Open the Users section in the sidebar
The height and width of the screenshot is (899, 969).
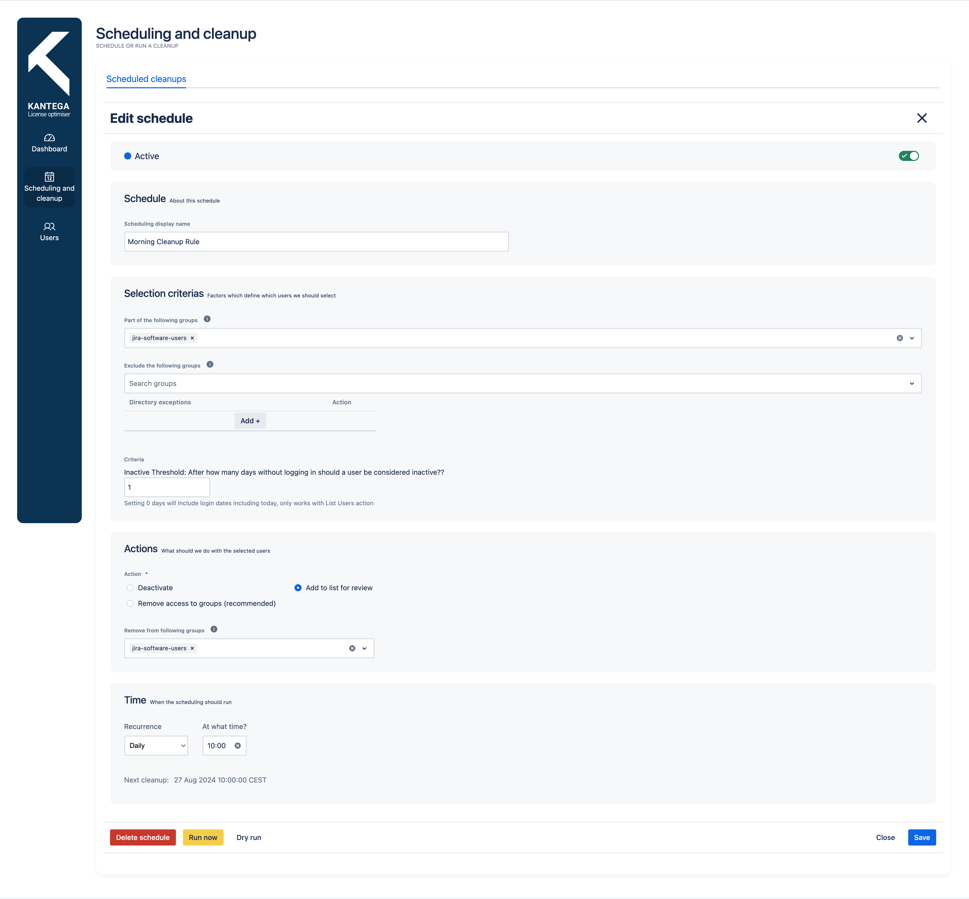(48, 231)
